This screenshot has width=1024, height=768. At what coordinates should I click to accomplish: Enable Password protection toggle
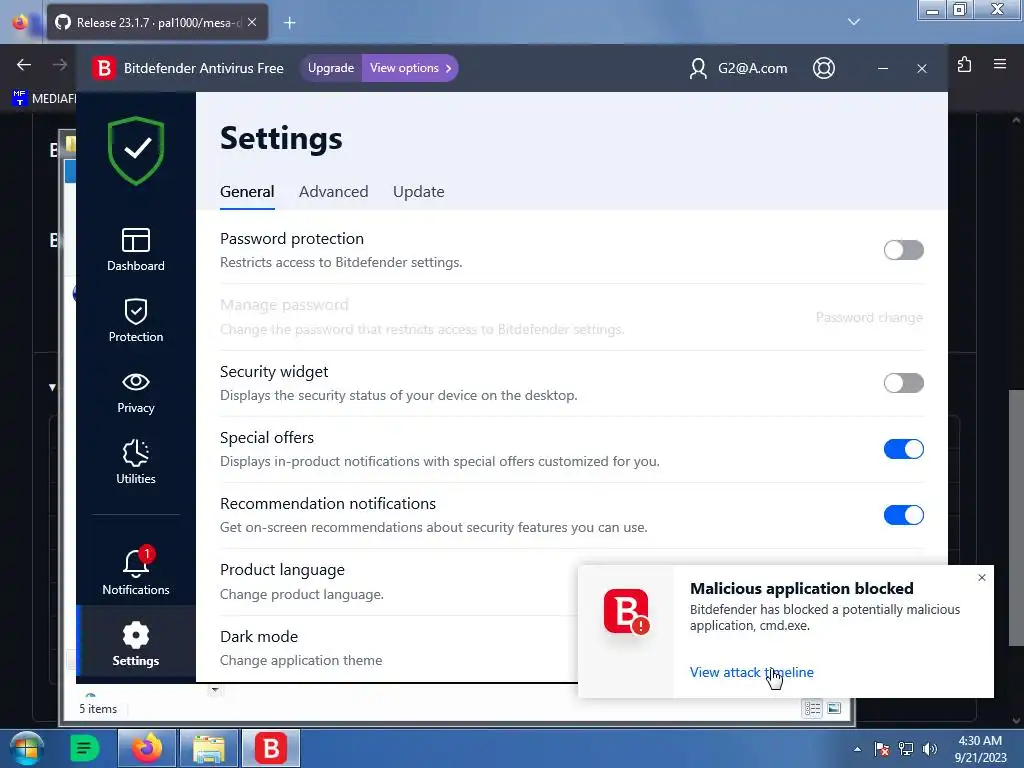tap(904, 250)
